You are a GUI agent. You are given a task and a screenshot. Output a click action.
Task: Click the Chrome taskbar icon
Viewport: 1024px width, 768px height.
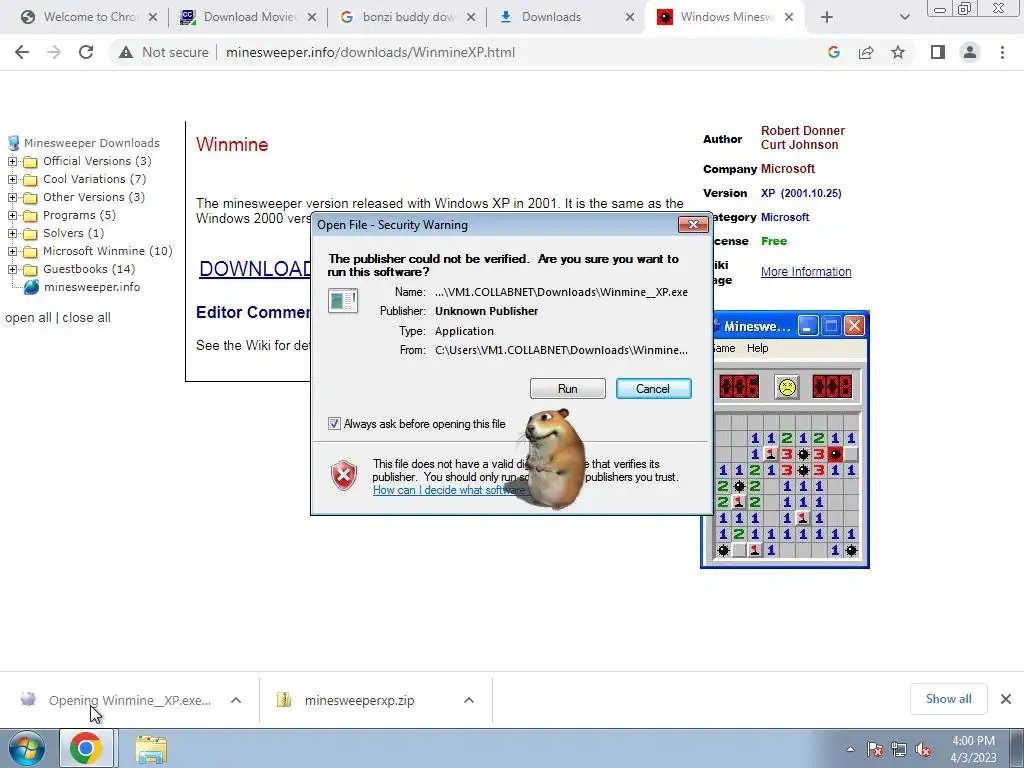point(86,748)
